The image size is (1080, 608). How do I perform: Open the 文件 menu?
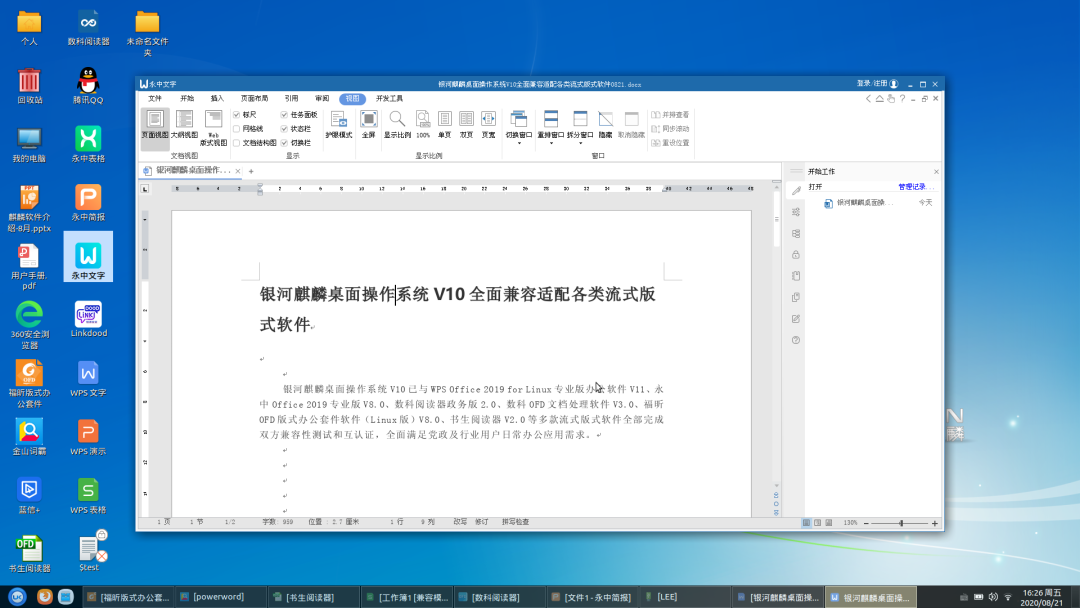pyautogui.click(x=155, y=98)
